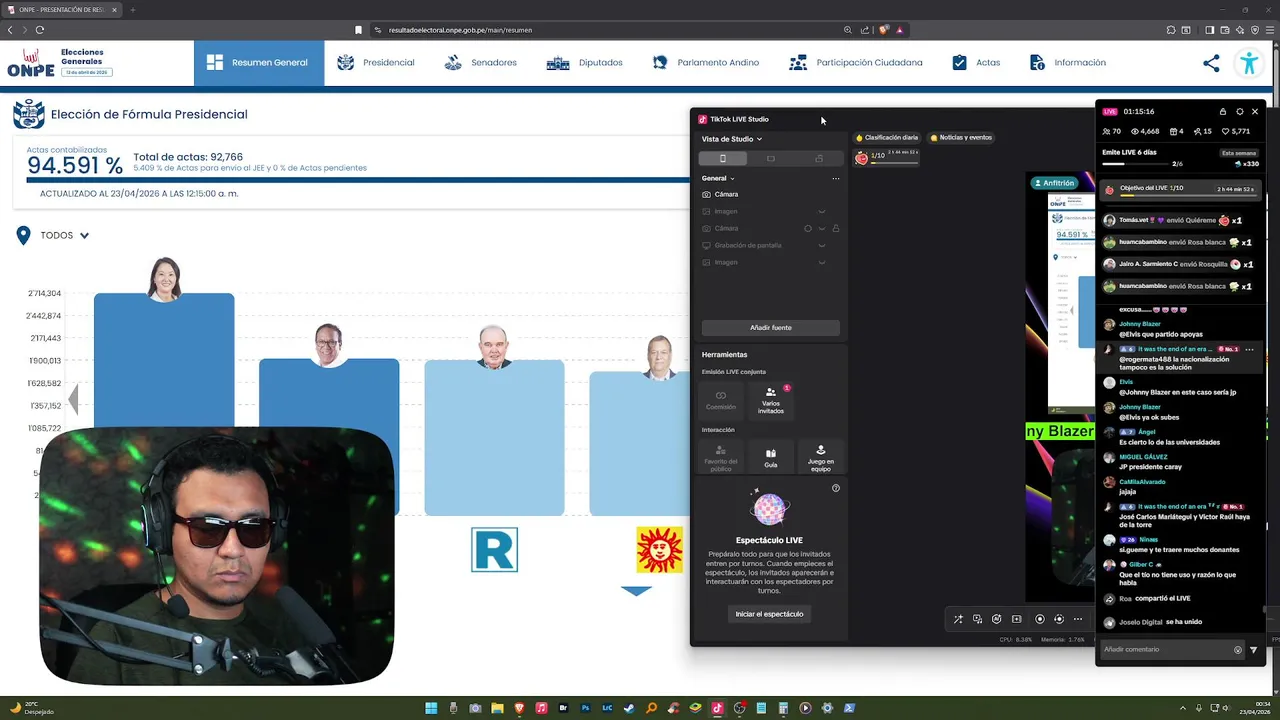Click the Anfitrión badge on the preview
1280x720 pixels.
click(x=1054, y=183)
